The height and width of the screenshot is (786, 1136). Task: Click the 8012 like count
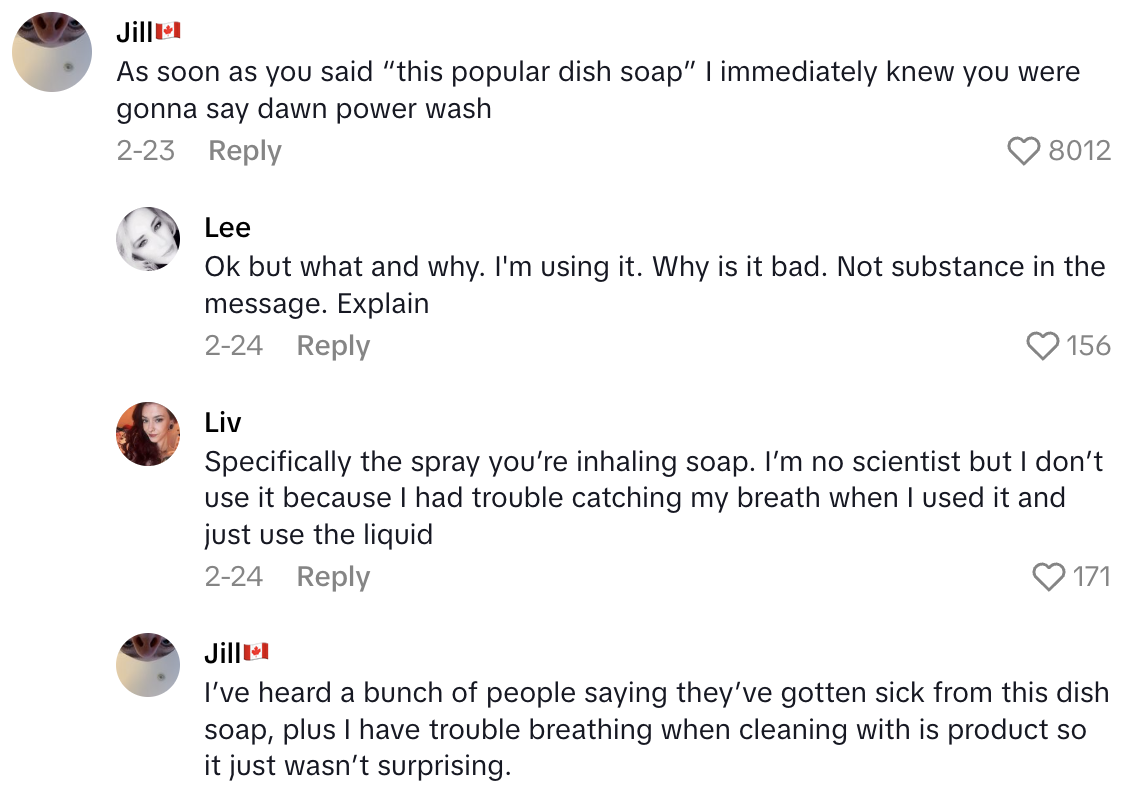pyautogui.click(x=1083, y=150)
